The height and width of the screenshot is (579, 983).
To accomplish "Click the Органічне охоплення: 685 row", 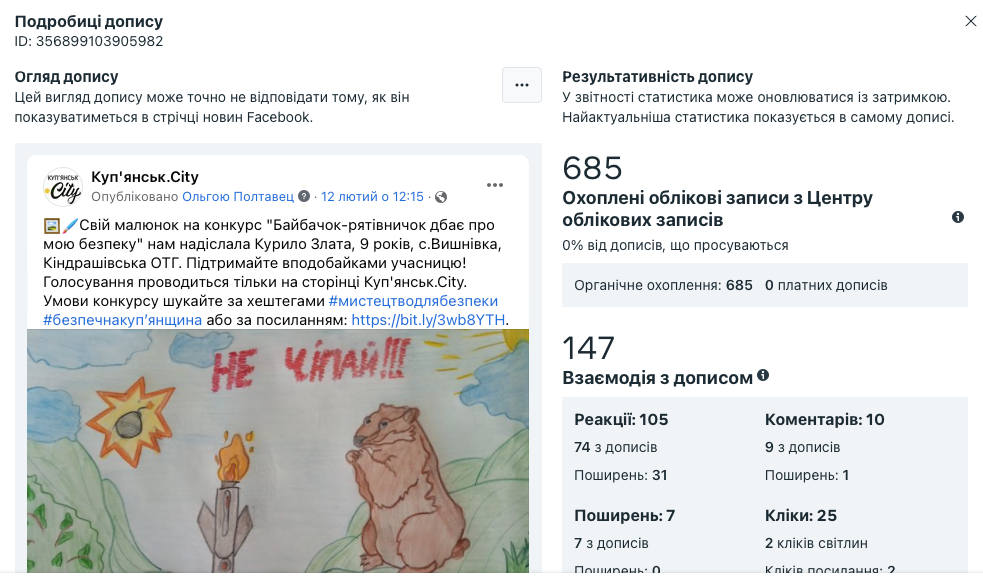I will (x=765, y=285).
